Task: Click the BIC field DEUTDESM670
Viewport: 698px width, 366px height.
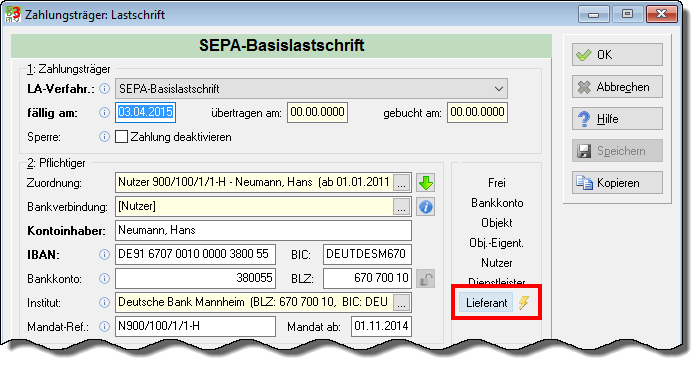Action: pyautogui.click(x=367, y=255)
